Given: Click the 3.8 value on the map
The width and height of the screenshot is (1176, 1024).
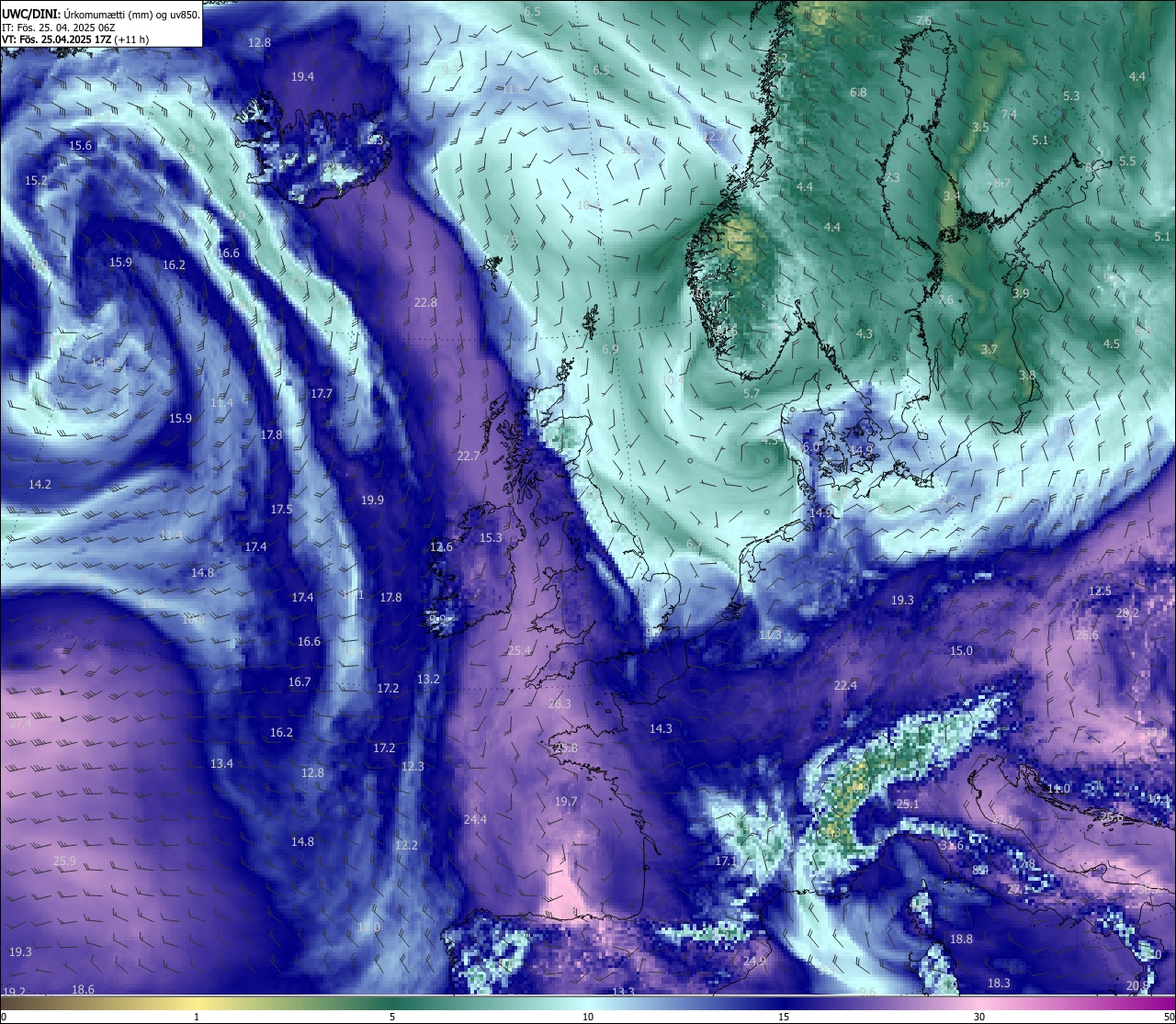Looking at the screenshot, I should [x=1027, y=376].
